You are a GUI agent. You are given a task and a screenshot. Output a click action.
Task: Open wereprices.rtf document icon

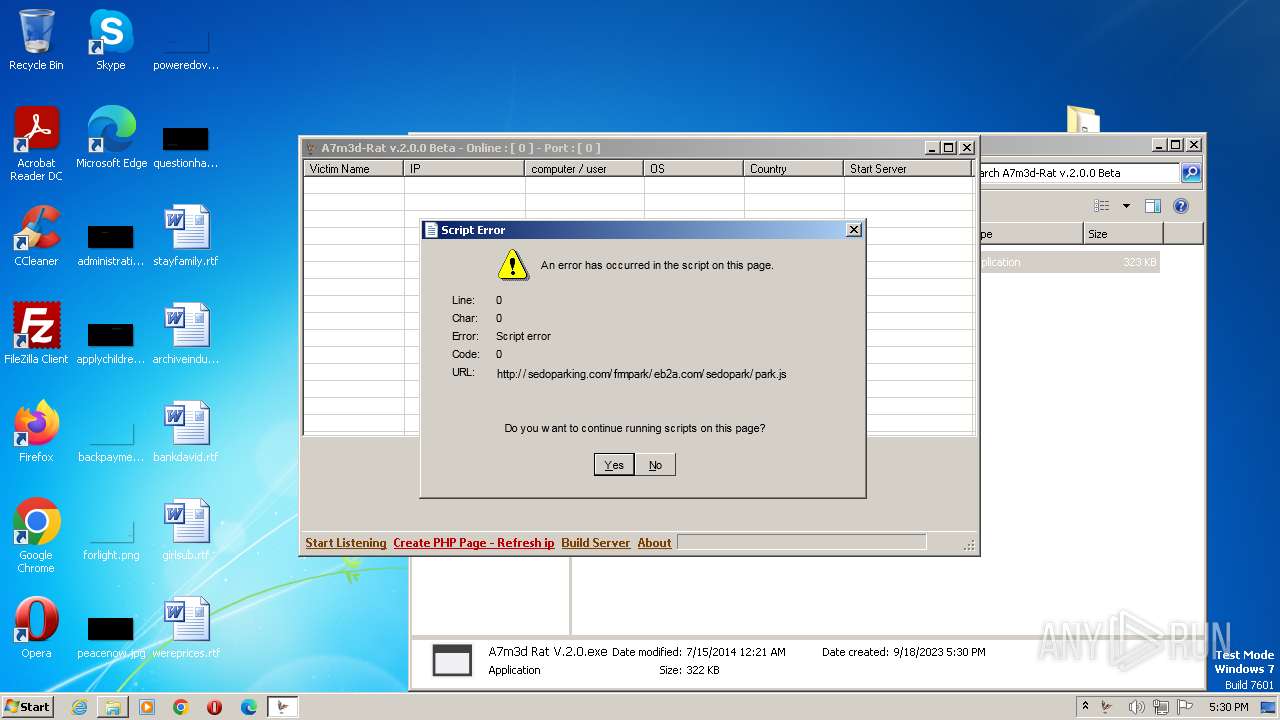(186, 628)
